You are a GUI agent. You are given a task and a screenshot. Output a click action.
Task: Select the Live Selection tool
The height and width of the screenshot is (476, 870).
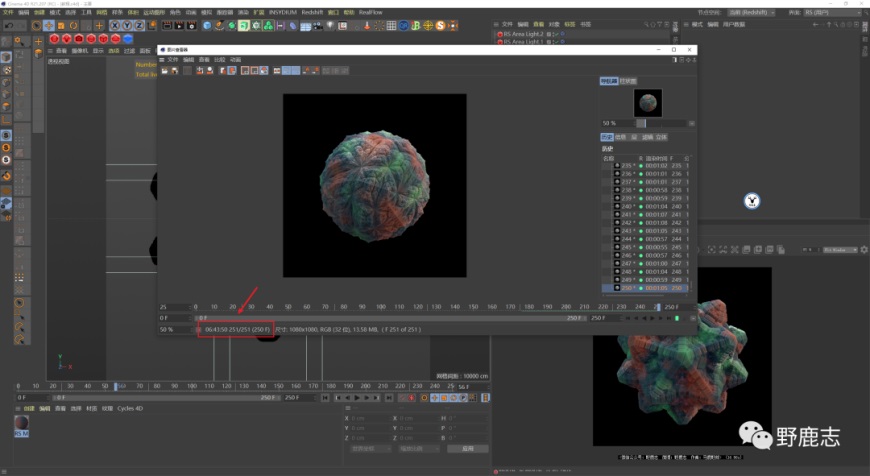37,26
